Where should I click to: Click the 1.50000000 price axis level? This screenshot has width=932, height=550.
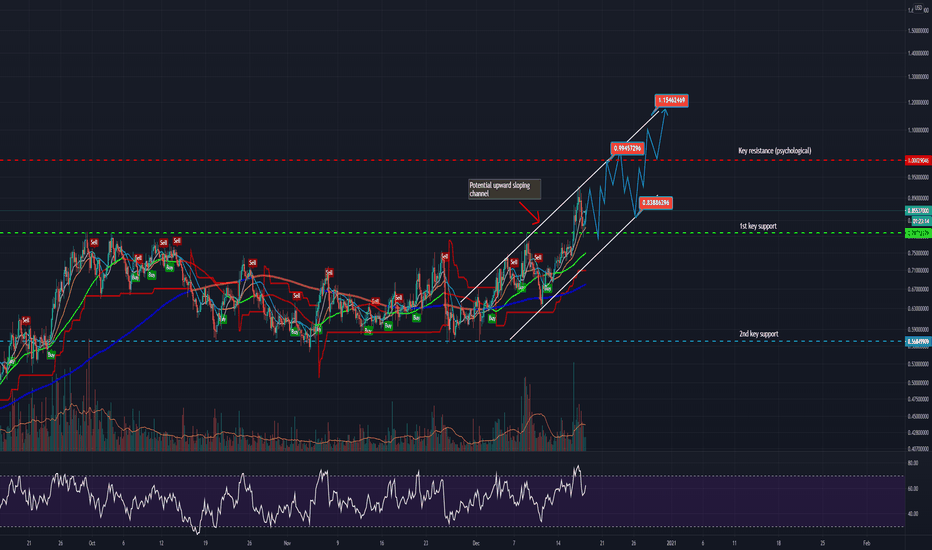918,30
